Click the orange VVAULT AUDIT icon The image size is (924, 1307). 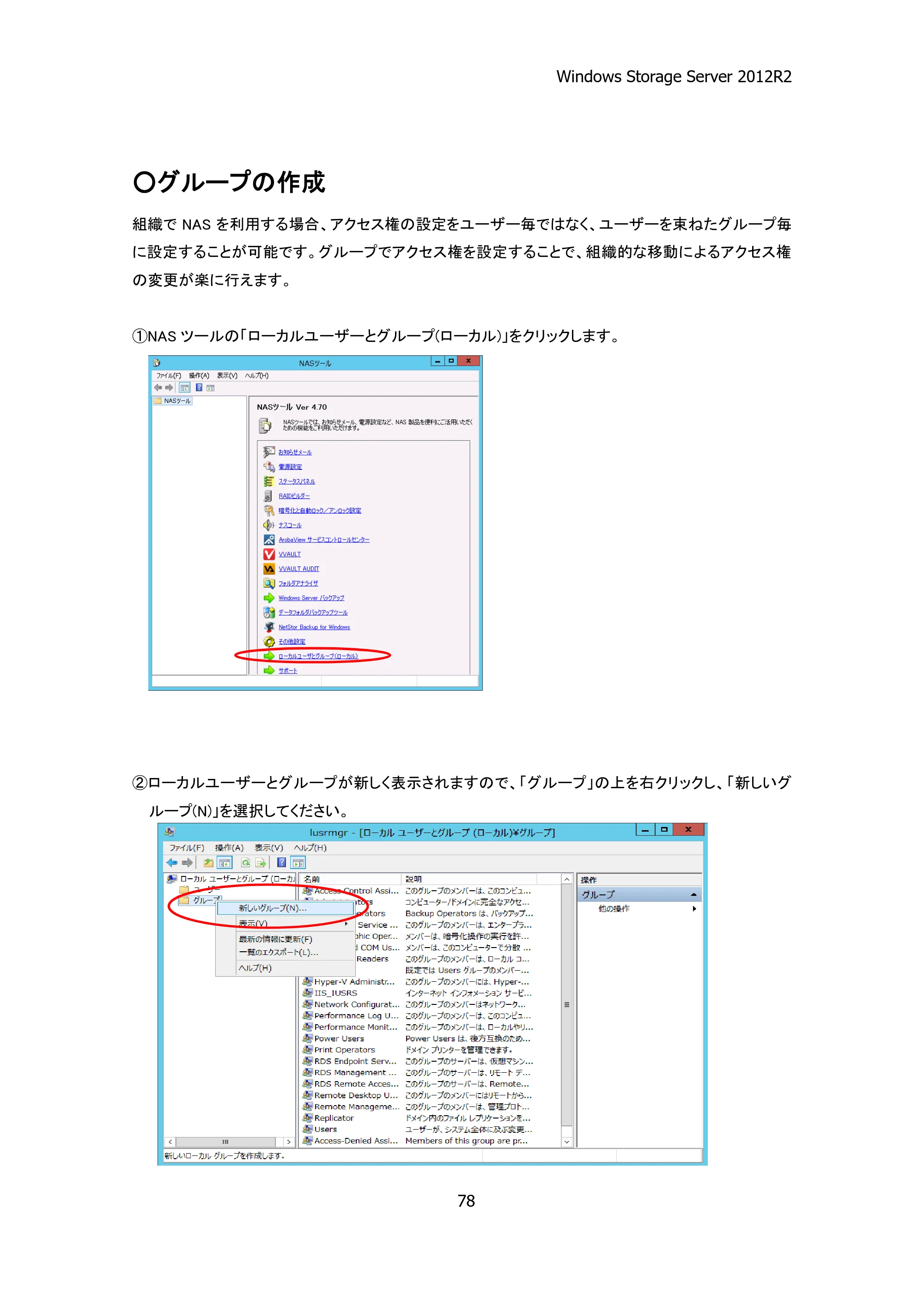(x=269, y=569)
